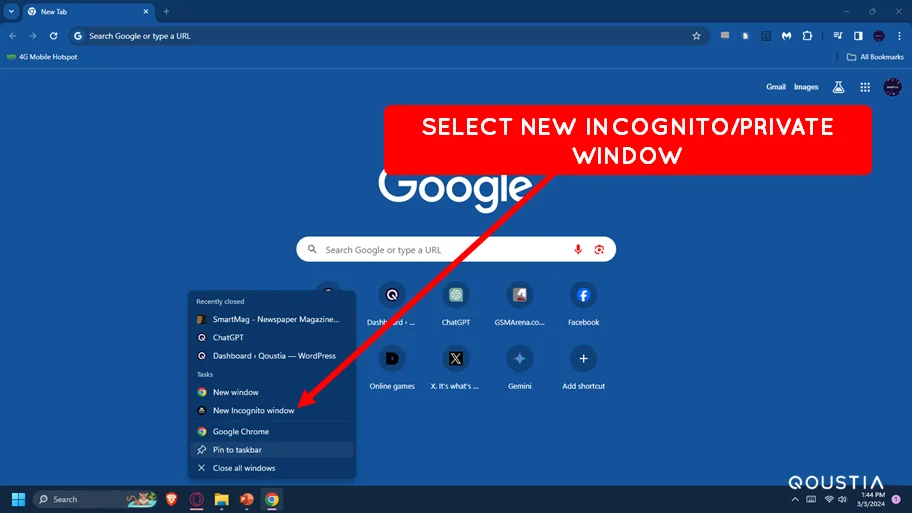Open Images link
The image size is (912, 513).
806,87
